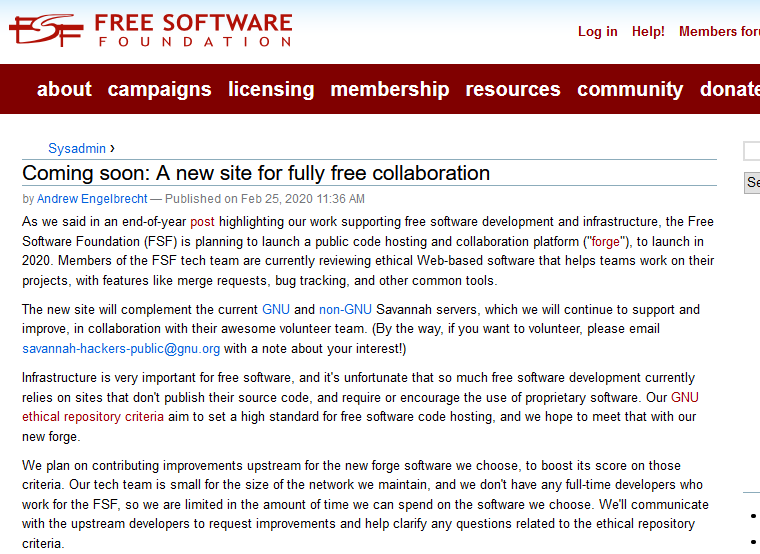The image size is (760, 554).
Task: Open the about menu
Action: [64, 89]
